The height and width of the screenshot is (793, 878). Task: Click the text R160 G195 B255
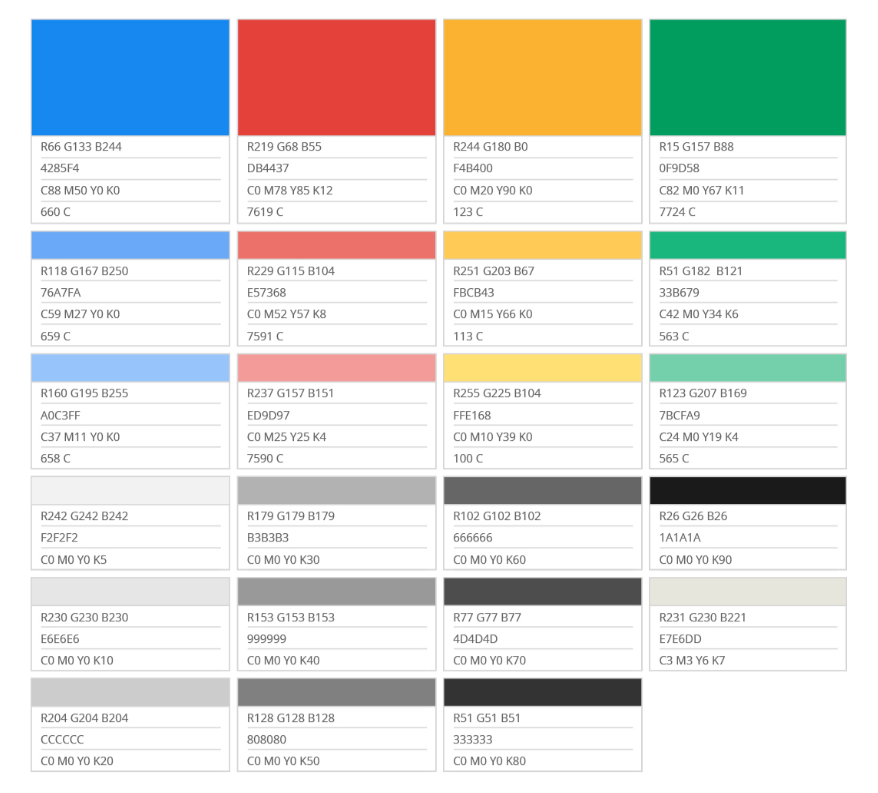pyautogui.click(x=85, y=393)
